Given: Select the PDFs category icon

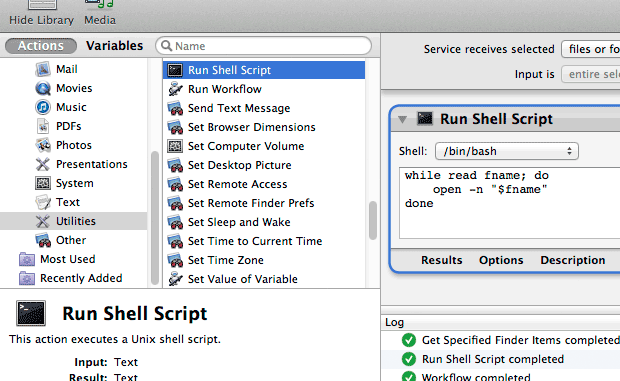Looking at the screenshot, I should [x=43, y=126].
